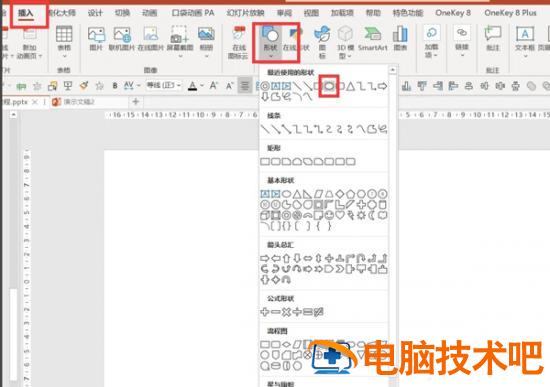
Task: Toggle the paragraph alignment button
Action: click(x=244, y=86)
